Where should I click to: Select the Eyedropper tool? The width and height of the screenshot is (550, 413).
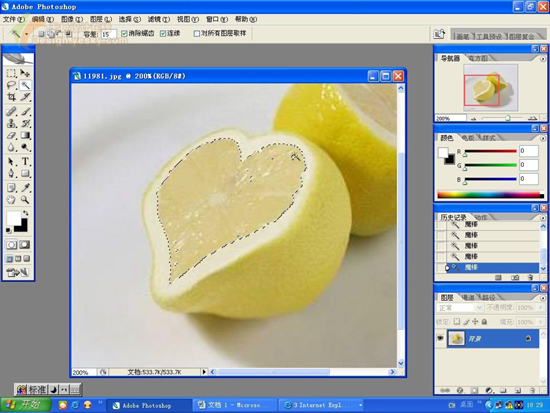tap(25, 187)
